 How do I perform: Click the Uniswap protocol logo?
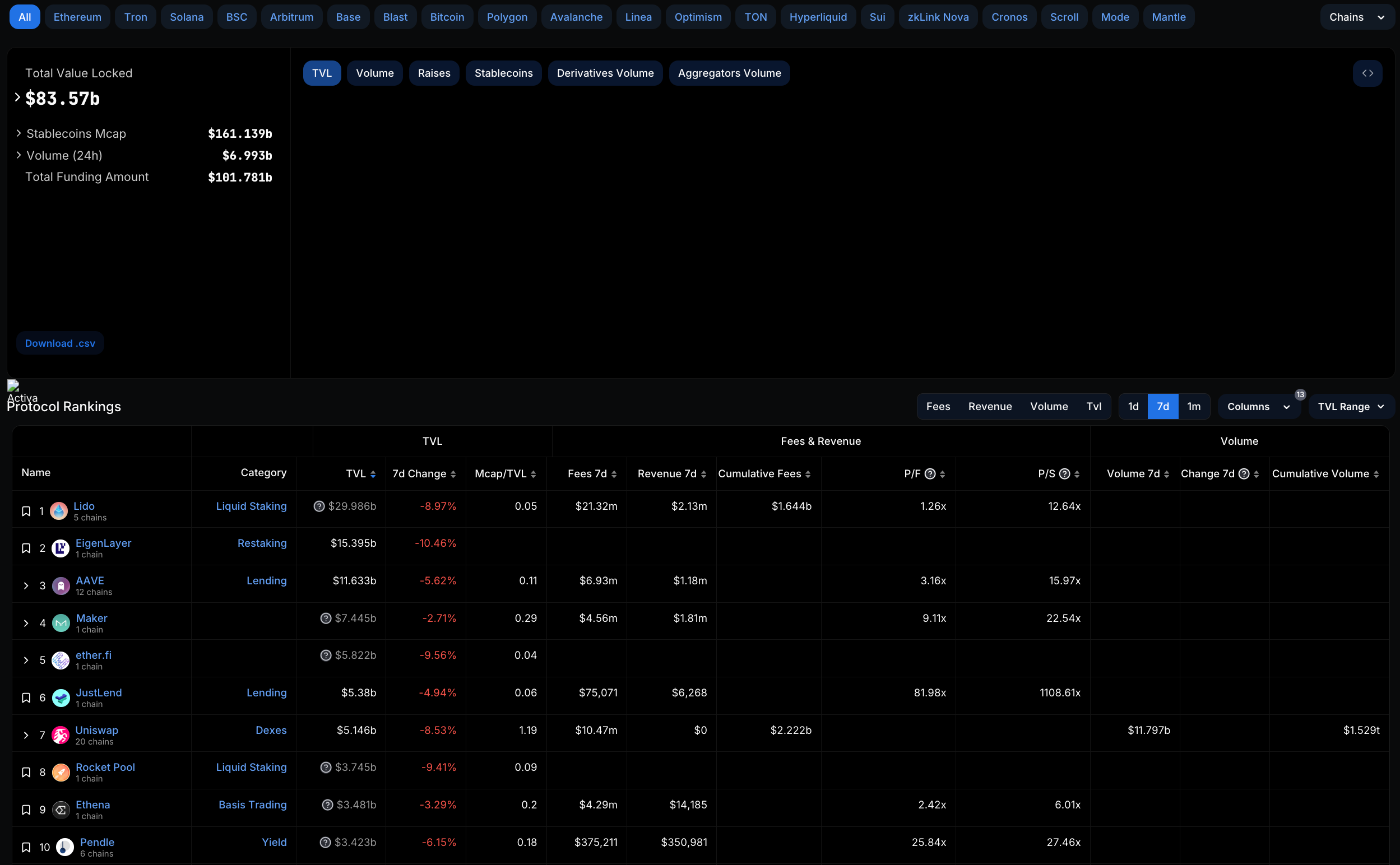pos(61,735)
